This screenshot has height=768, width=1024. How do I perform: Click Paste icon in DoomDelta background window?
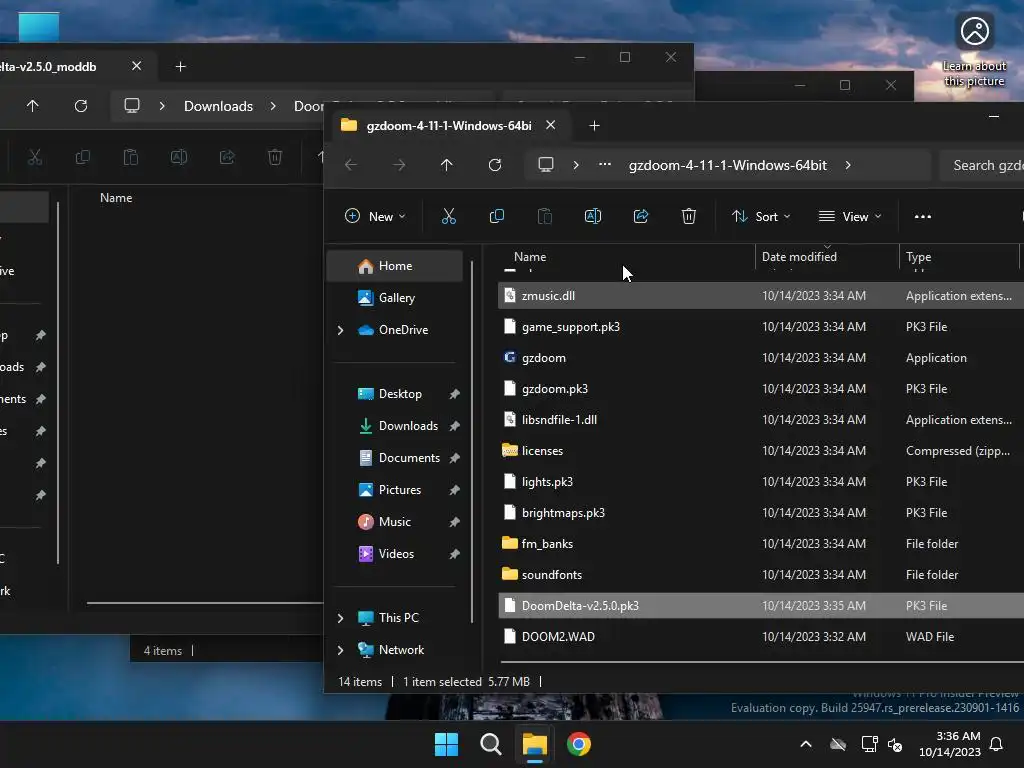point(131,157)
